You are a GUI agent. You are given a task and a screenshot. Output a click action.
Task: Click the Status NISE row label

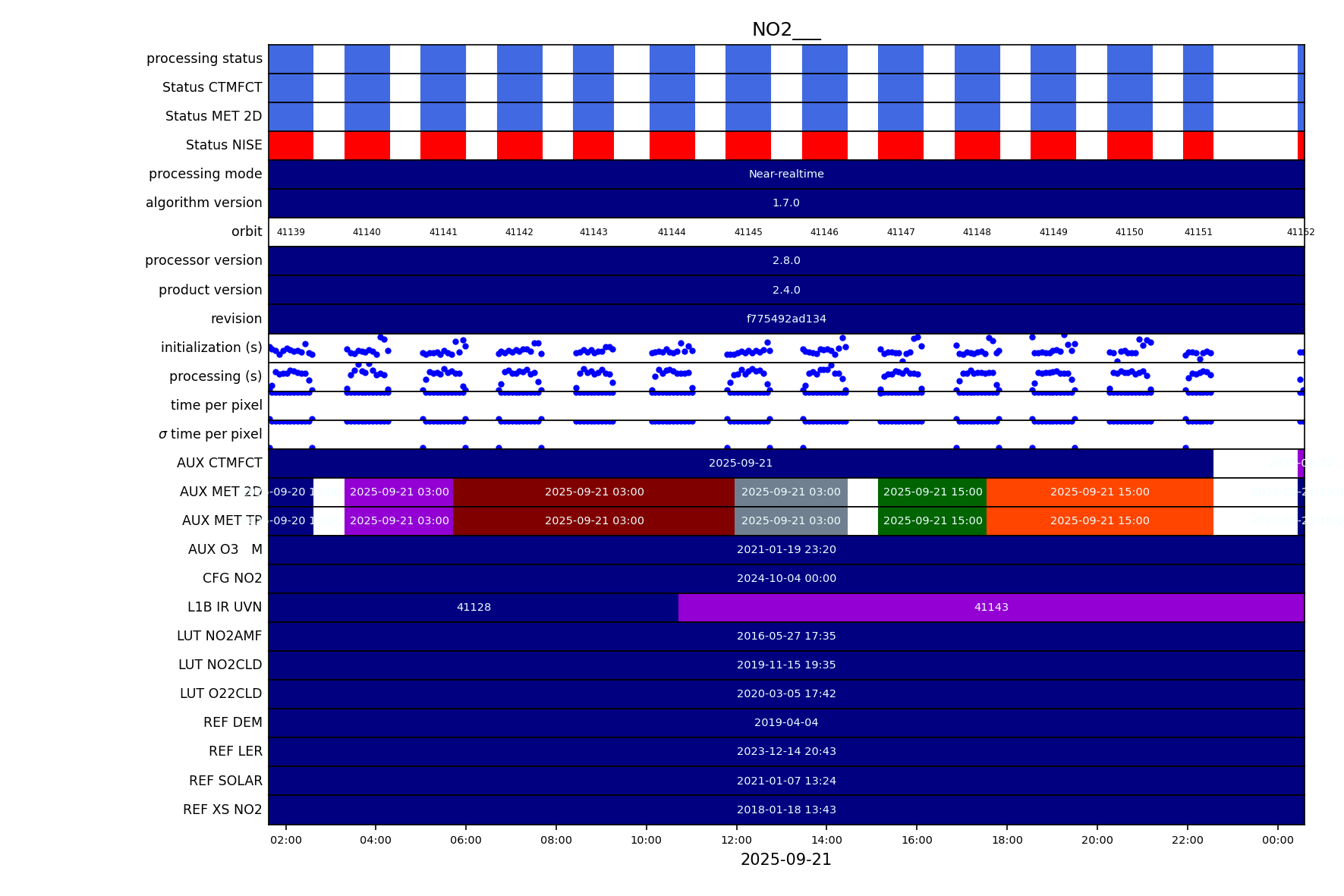point(224,145)
